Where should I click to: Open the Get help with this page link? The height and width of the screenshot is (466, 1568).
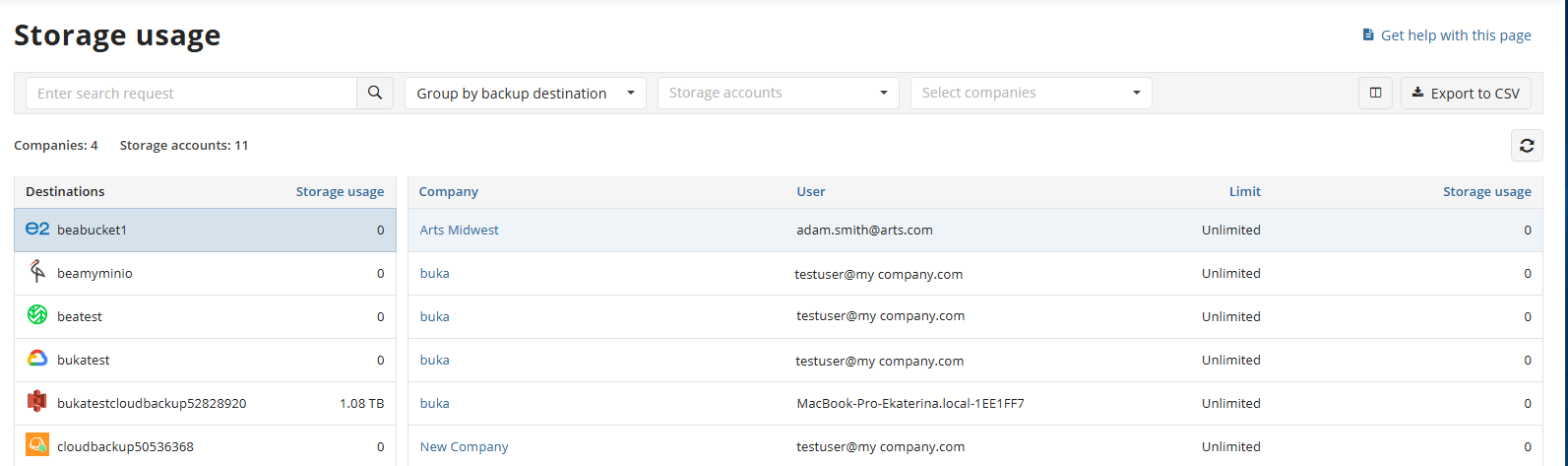tap(1455, 35)
